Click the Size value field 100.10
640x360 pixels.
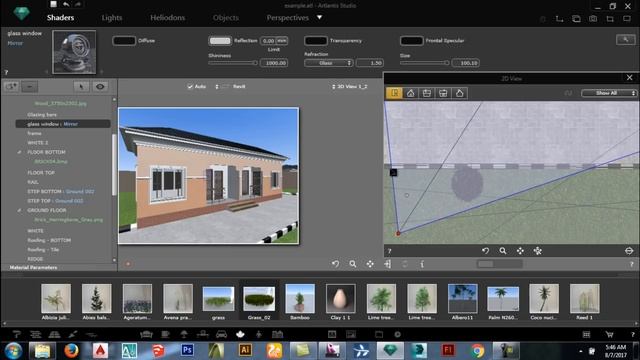tap(466, 63)
